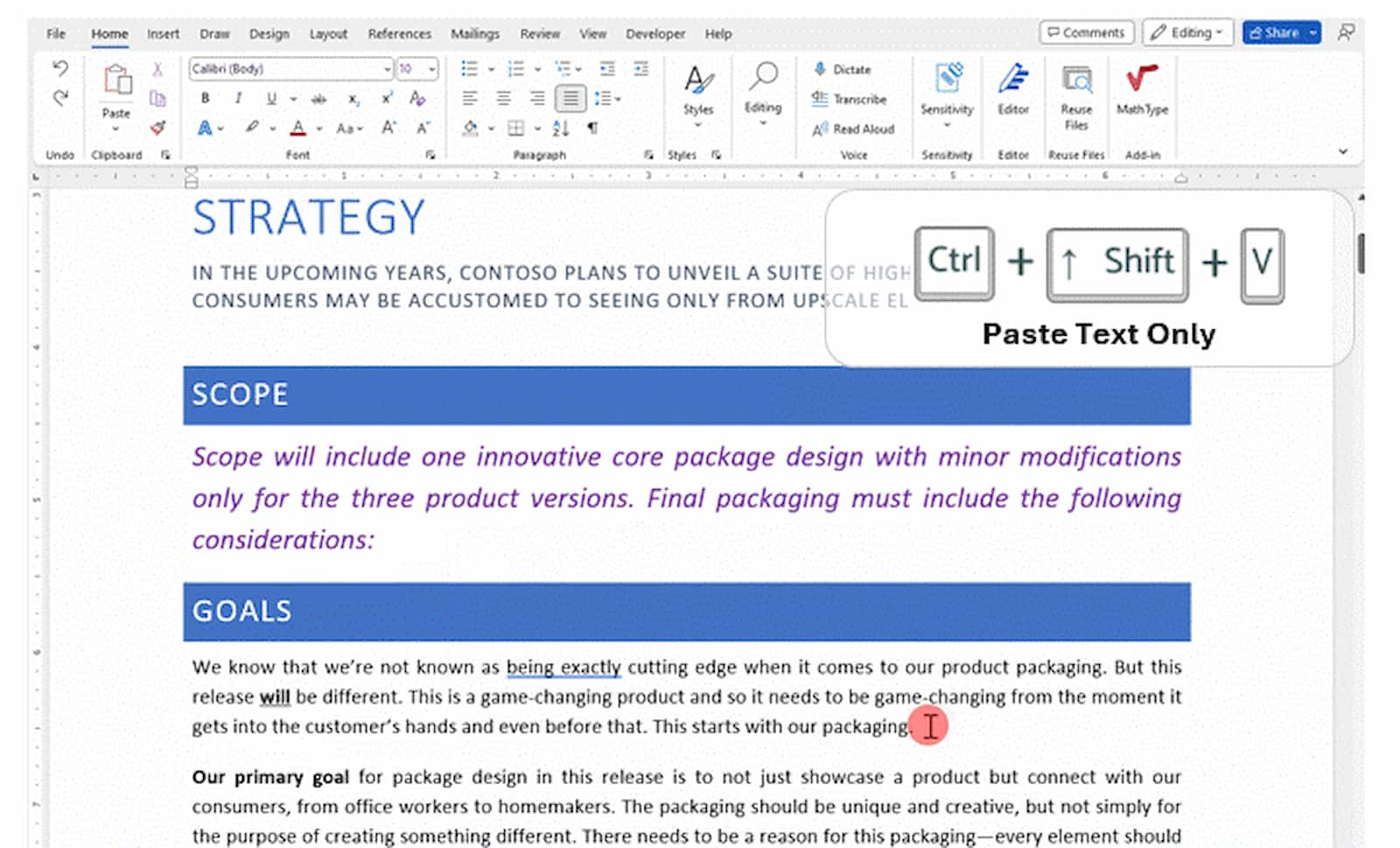Apply subscript formatting
The height and width of the screenshot is (848, 1400).
(353, 99)
